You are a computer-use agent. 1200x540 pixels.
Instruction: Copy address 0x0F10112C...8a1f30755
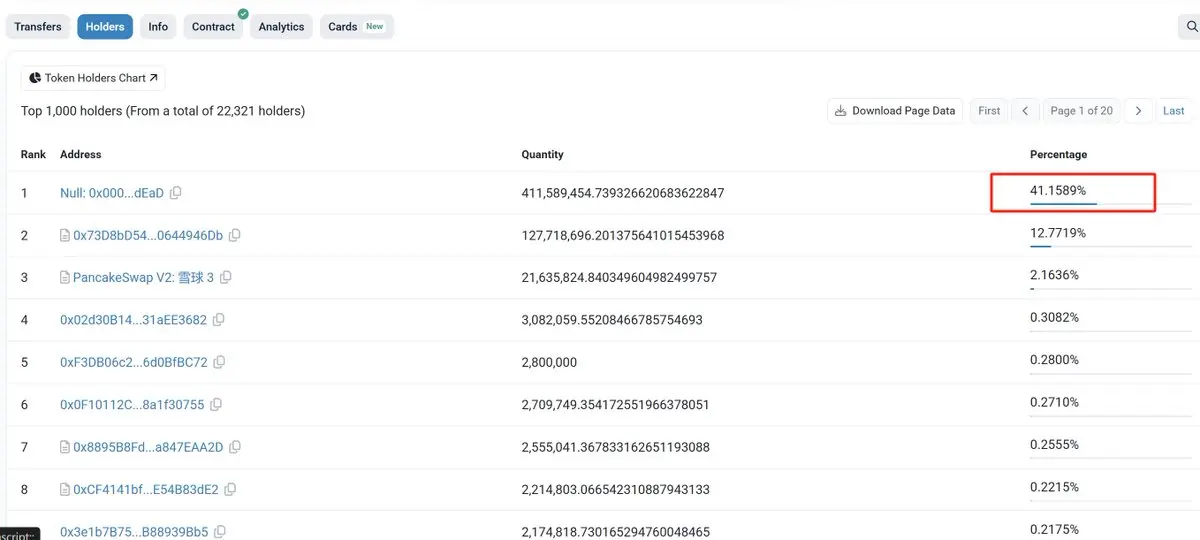click(x=216, y=405)
